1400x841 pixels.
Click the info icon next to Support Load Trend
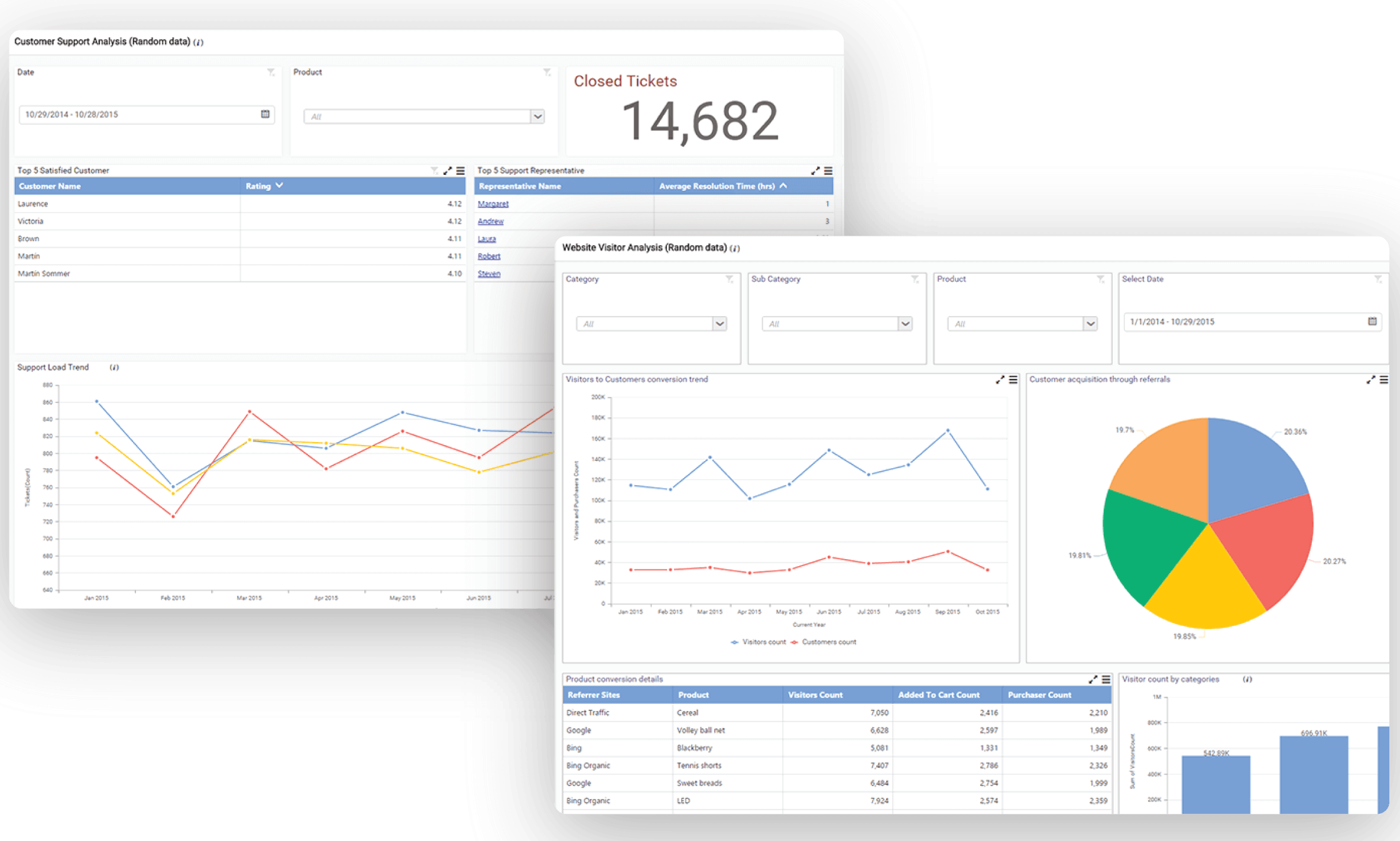point(114,367)
